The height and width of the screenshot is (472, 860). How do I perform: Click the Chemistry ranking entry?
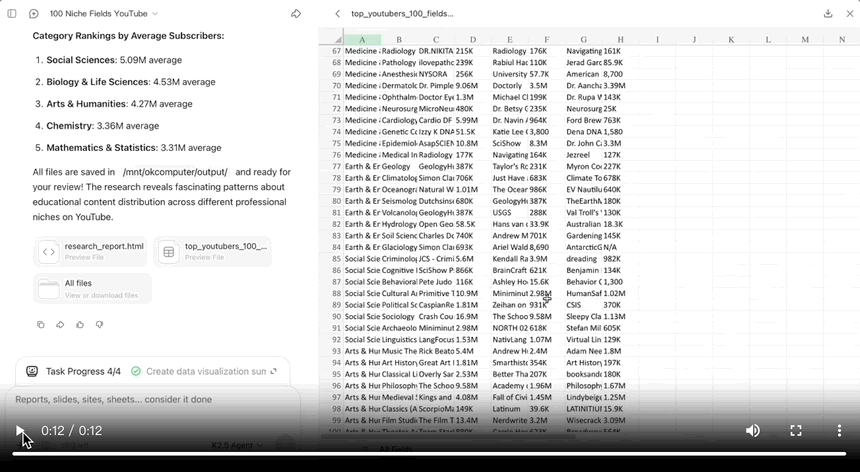tap(103, 126)
